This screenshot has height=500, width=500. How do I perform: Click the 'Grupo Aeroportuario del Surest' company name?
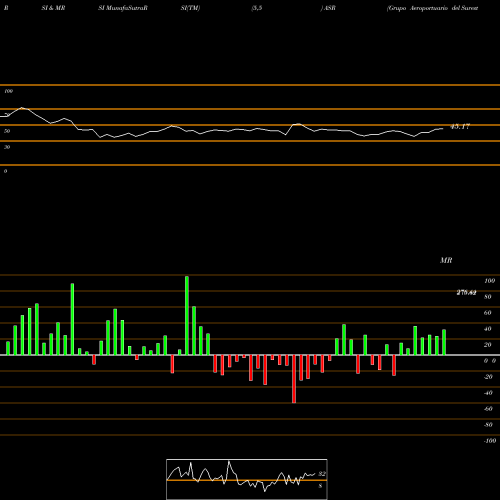click(432, 8)
